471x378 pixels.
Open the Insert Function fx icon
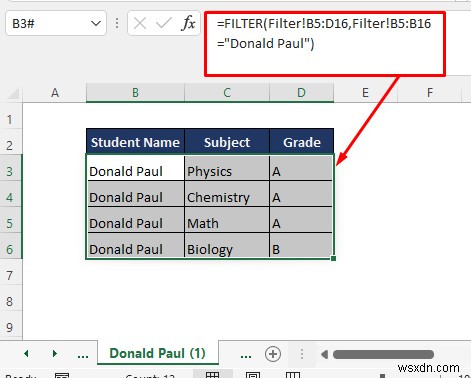(188, 24)
